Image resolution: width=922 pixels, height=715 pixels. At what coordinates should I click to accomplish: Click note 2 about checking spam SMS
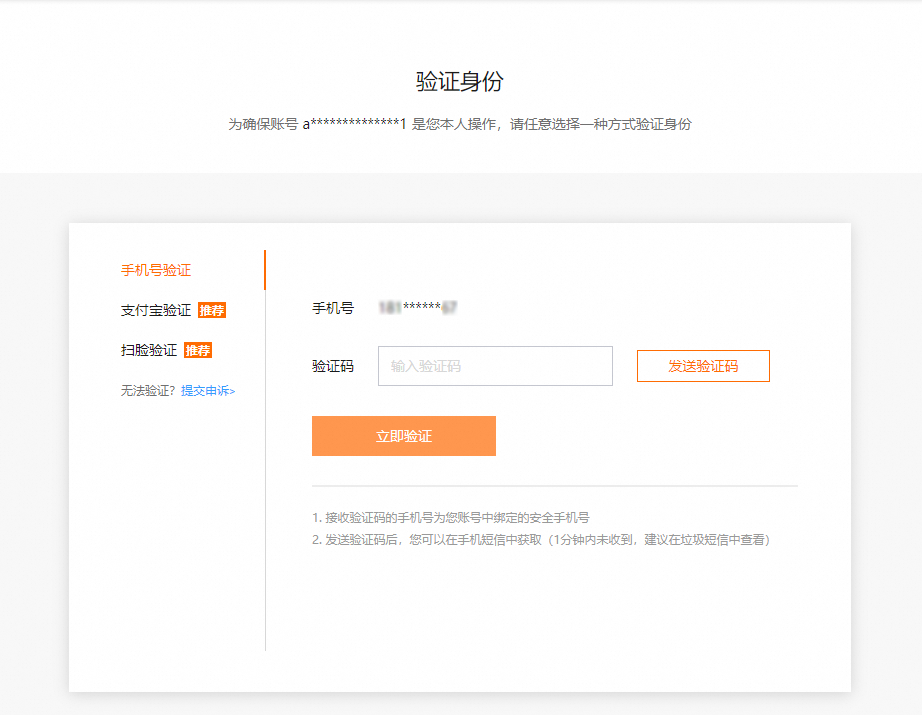point(540,540)
